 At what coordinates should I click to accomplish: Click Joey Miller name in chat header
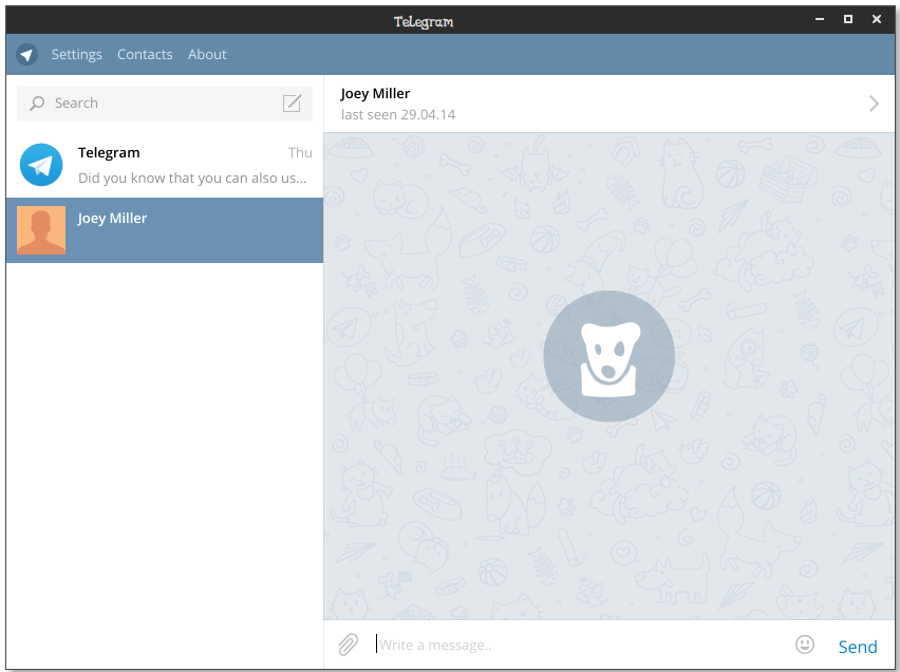375,94
